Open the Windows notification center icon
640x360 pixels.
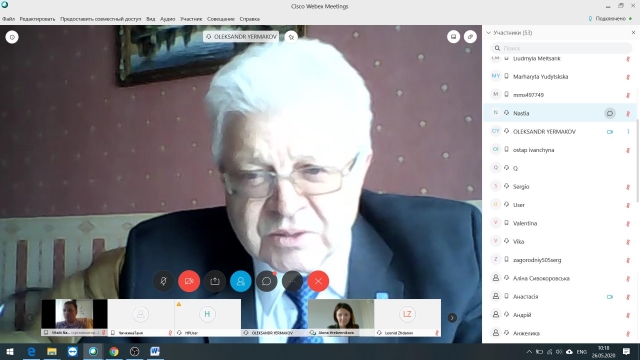627,351
